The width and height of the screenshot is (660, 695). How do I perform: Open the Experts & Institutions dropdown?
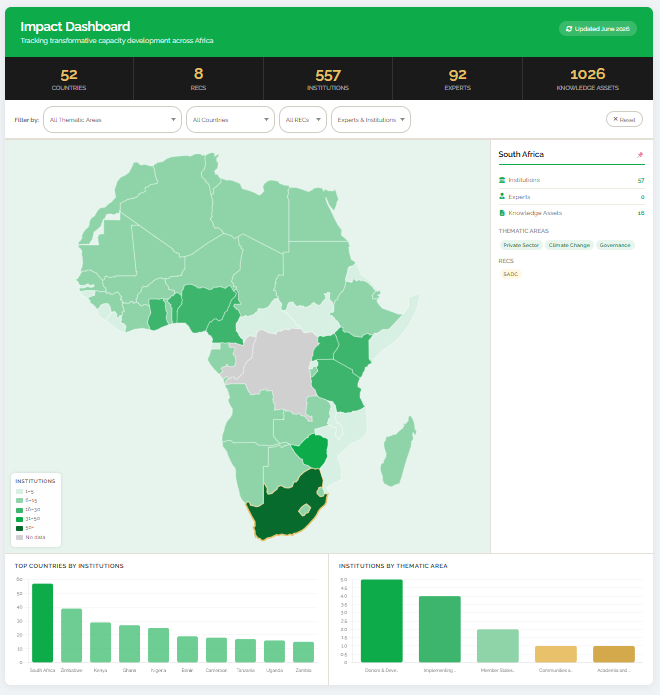point(371,119)
